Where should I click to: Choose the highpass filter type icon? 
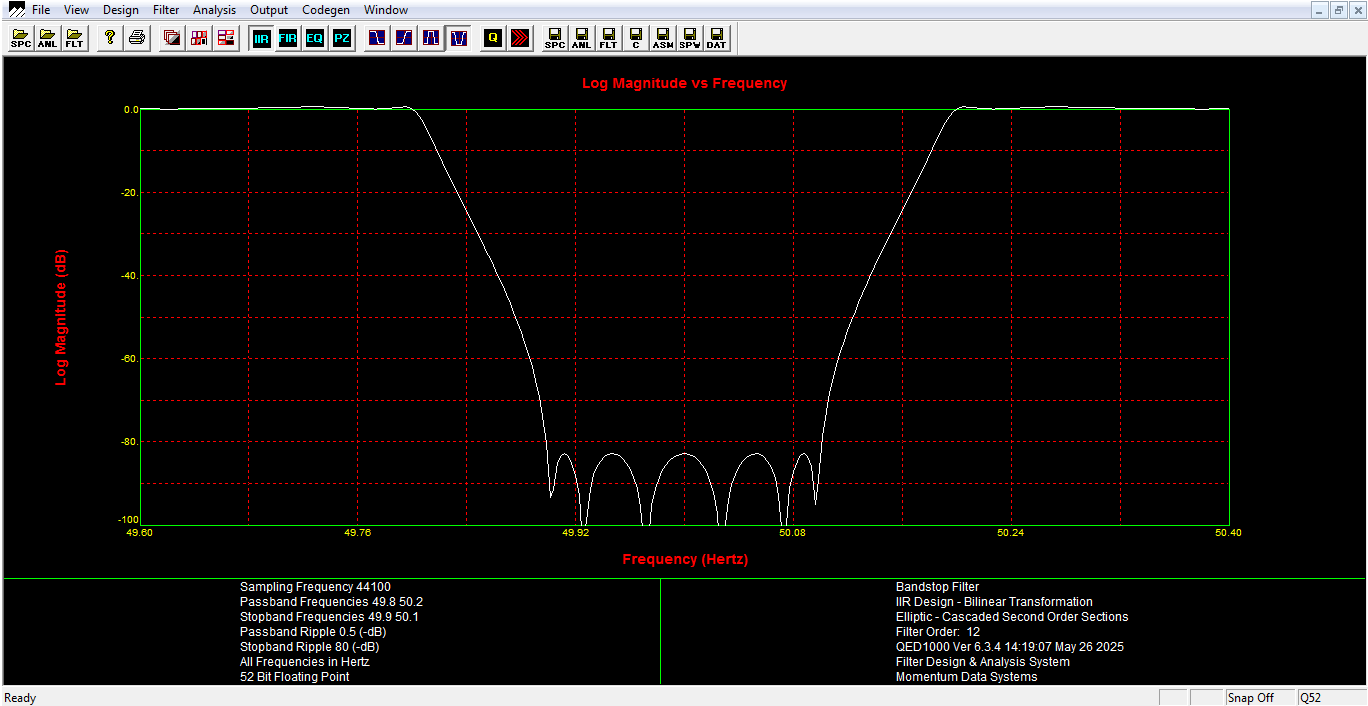tap(404, 39)
